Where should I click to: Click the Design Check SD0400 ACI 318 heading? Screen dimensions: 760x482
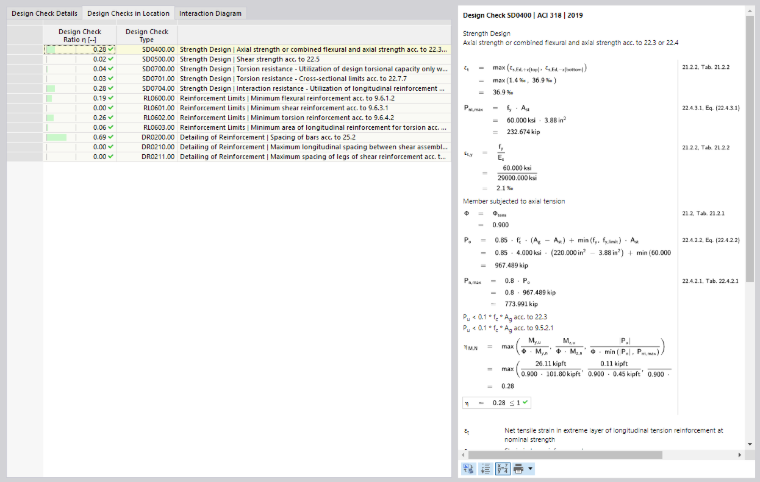click(x=523, y=16)
